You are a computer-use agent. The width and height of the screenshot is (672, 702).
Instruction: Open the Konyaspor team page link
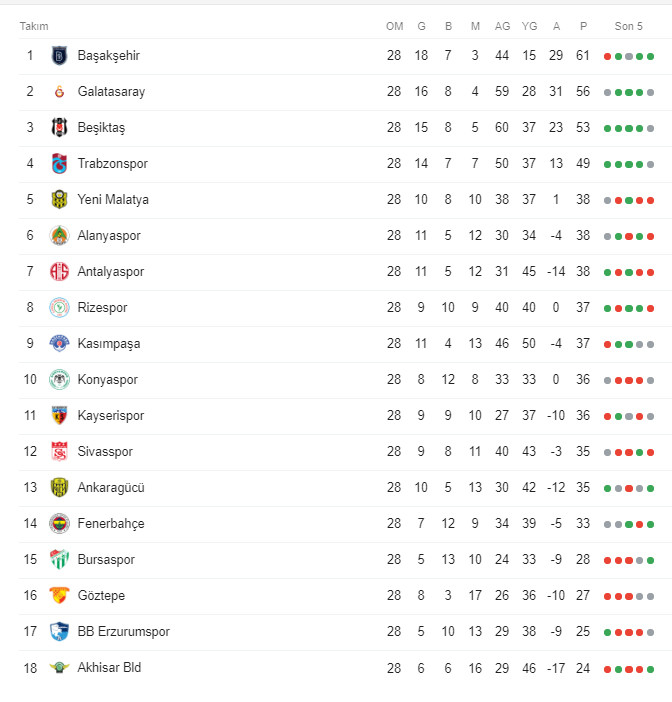108,380
